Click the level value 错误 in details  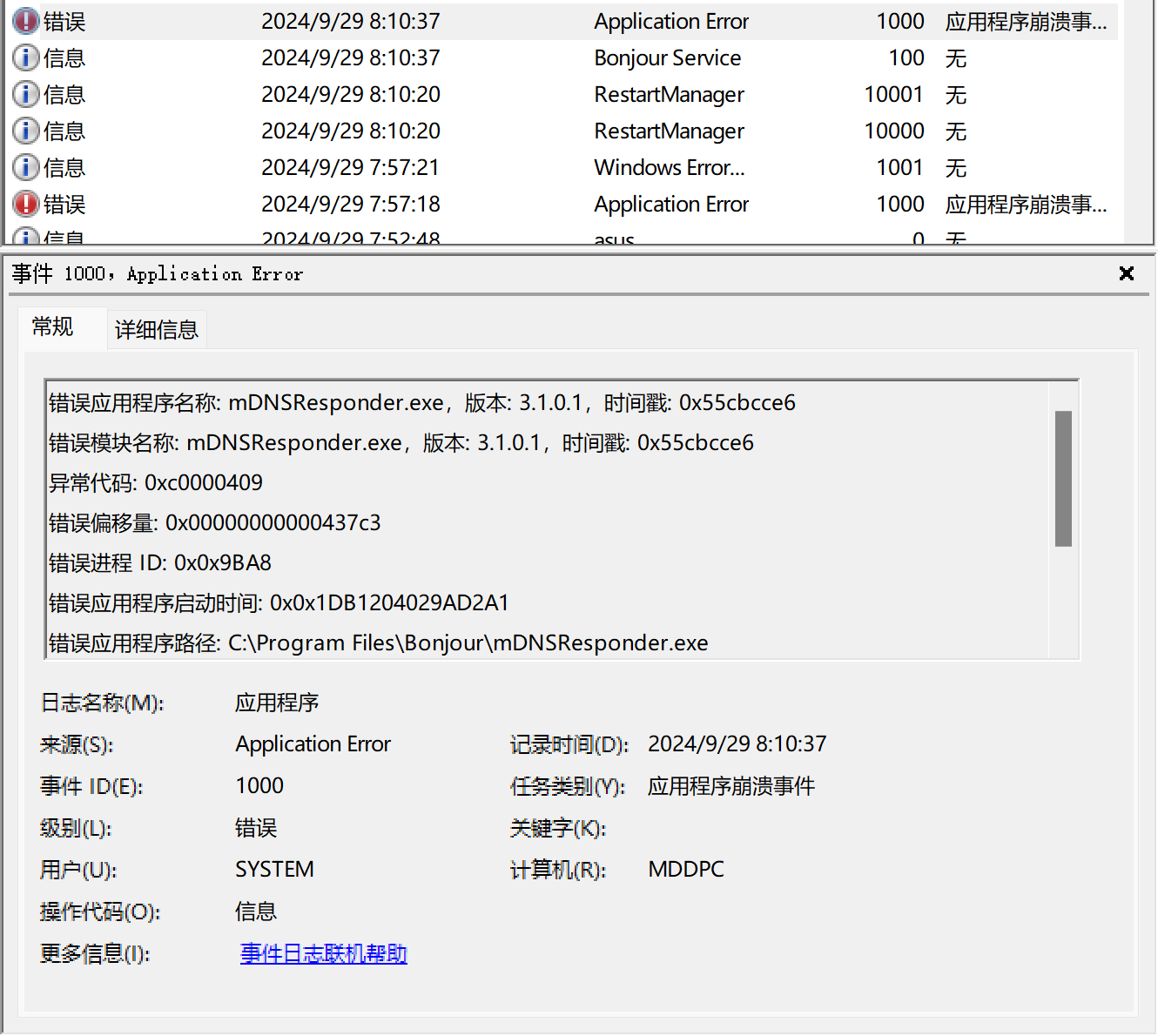[256, 828]
